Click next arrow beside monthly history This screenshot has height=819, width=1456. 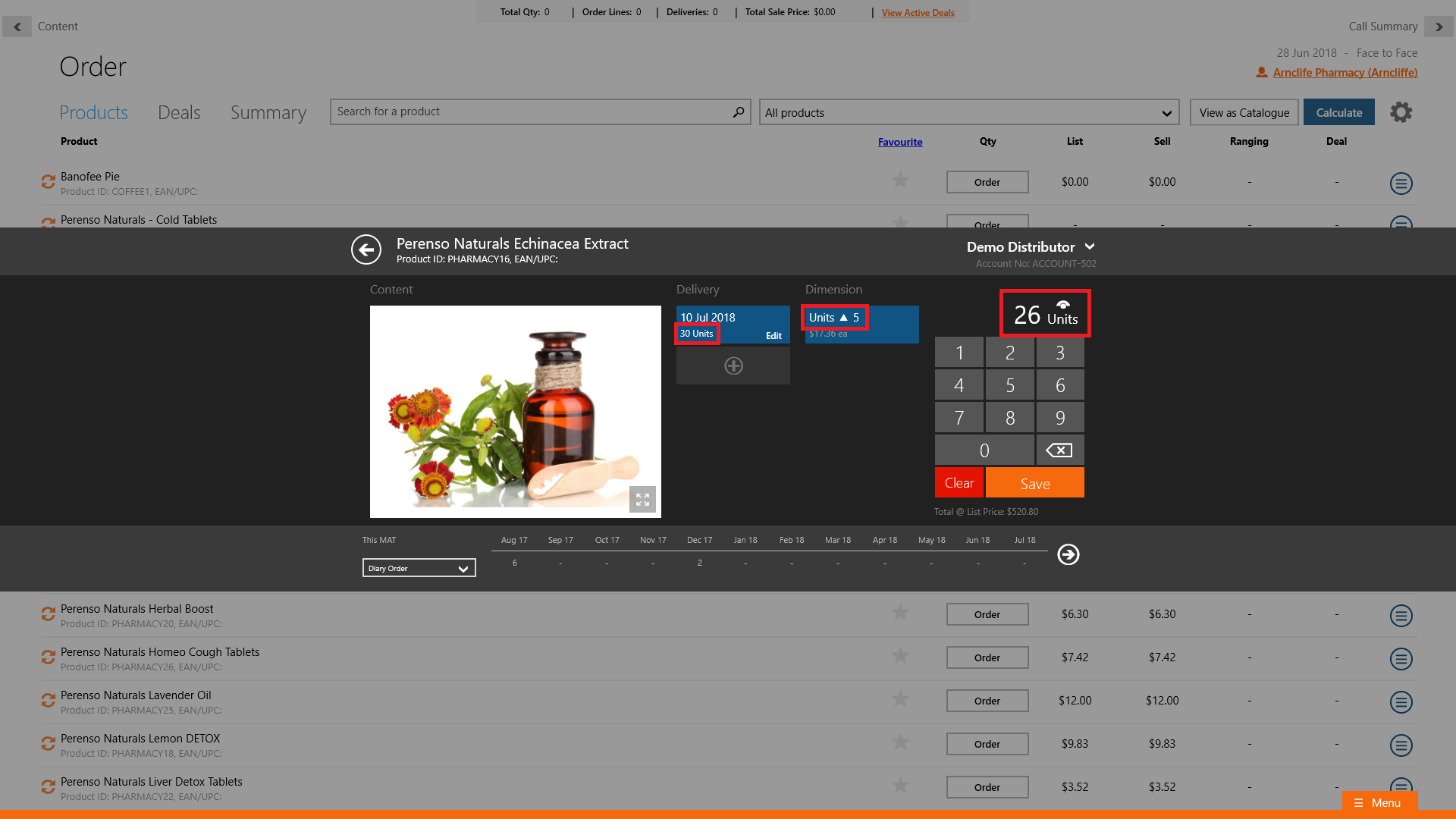(x=1068, y=554)
